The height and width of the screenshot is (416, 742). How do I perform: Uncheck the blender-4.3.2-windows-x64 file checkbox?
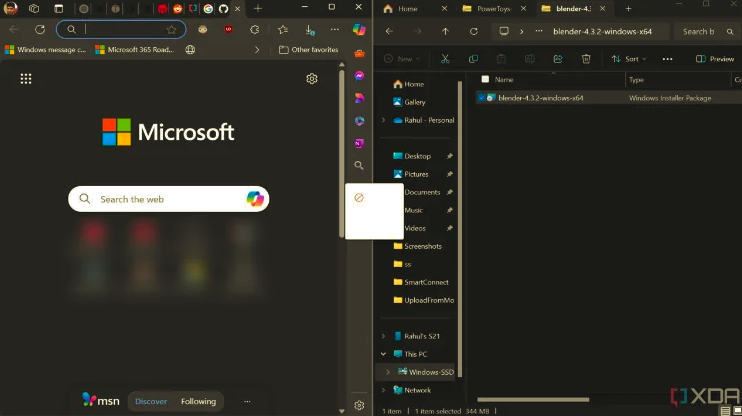point(481,98)
